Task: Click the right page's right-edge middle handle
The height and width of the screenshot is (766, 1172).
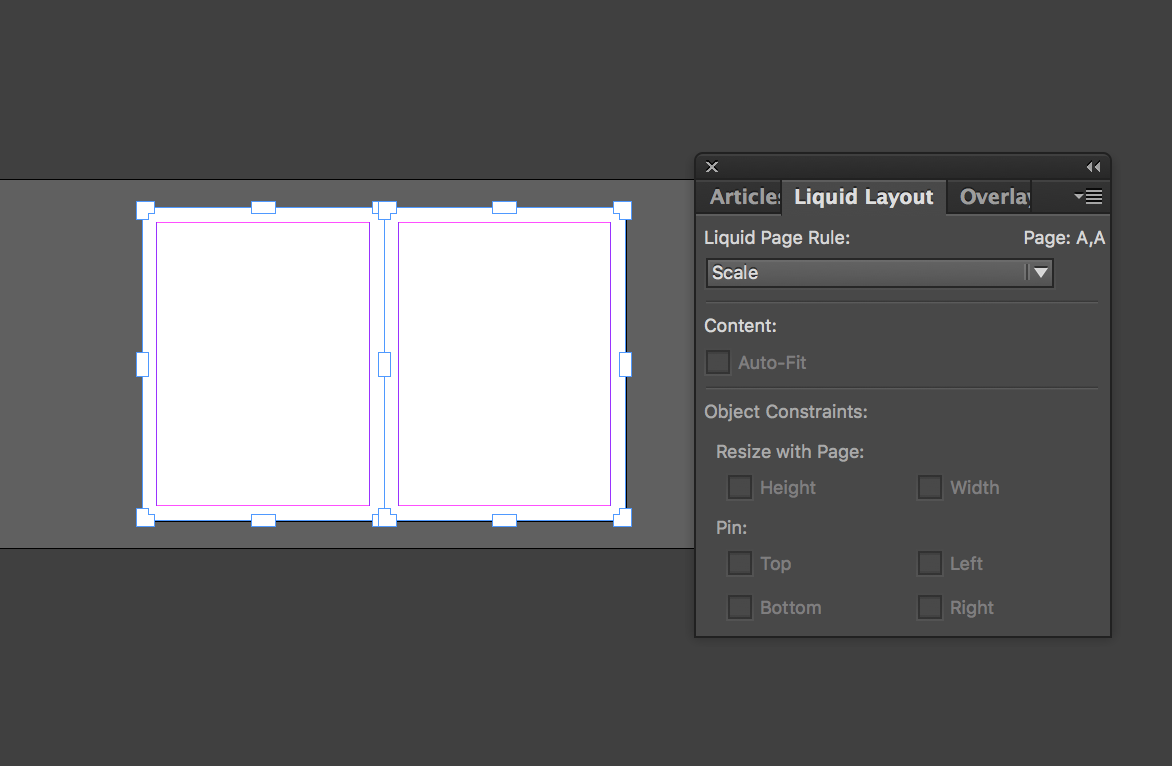Action: (x=626, y=364)
